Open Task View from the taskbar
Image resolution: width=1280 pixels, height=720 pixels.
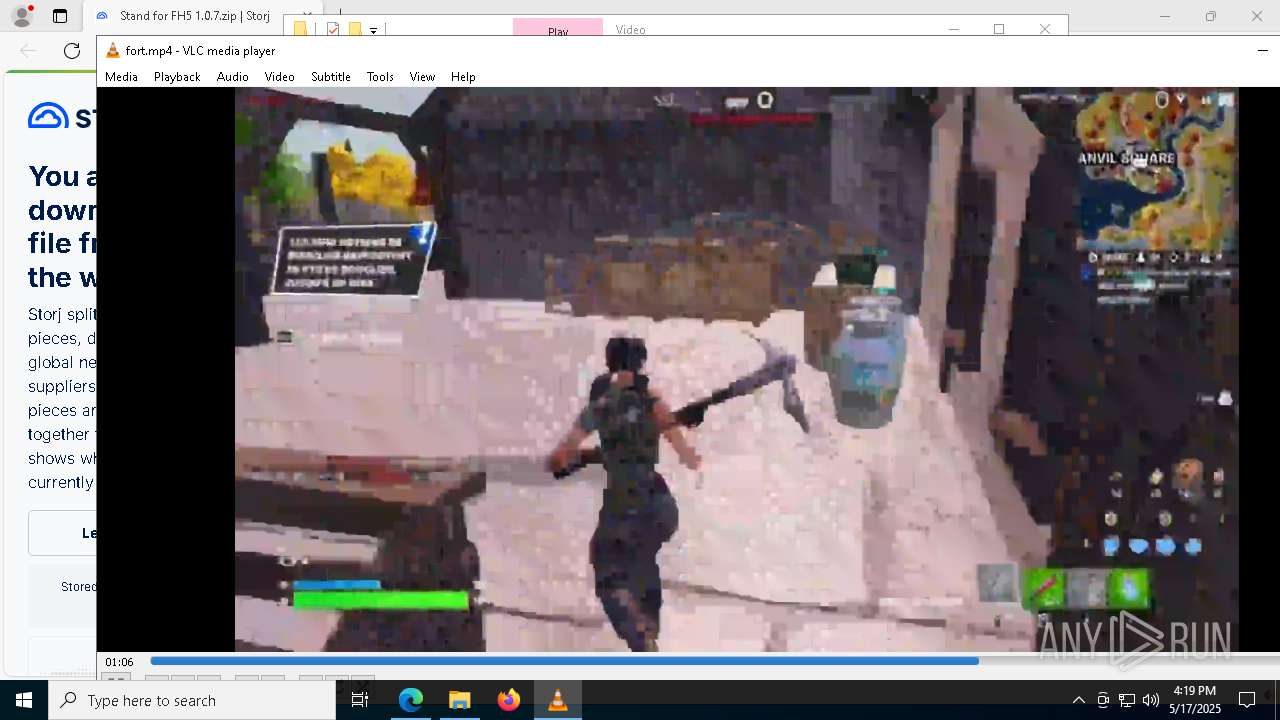pos(360,700)
